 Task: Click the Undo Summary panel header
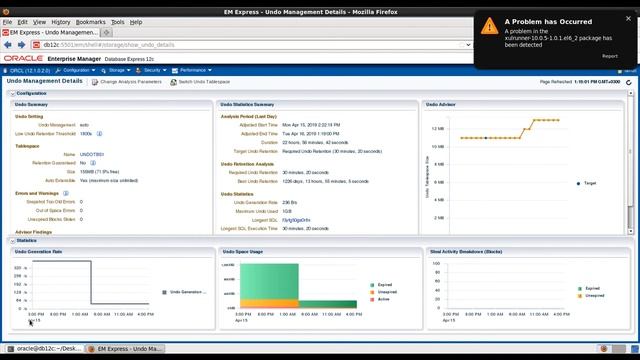[111, 104]
